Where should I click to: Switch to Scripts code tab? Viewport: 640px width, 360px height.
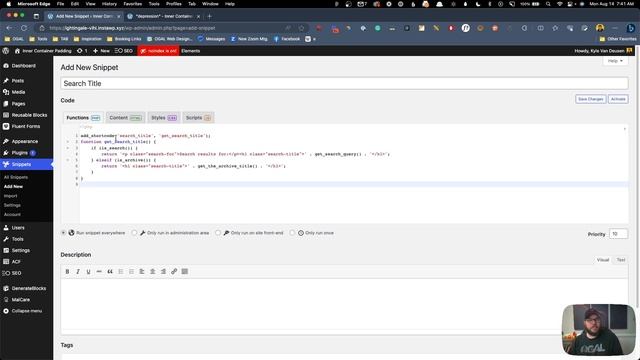coord(198,118)
